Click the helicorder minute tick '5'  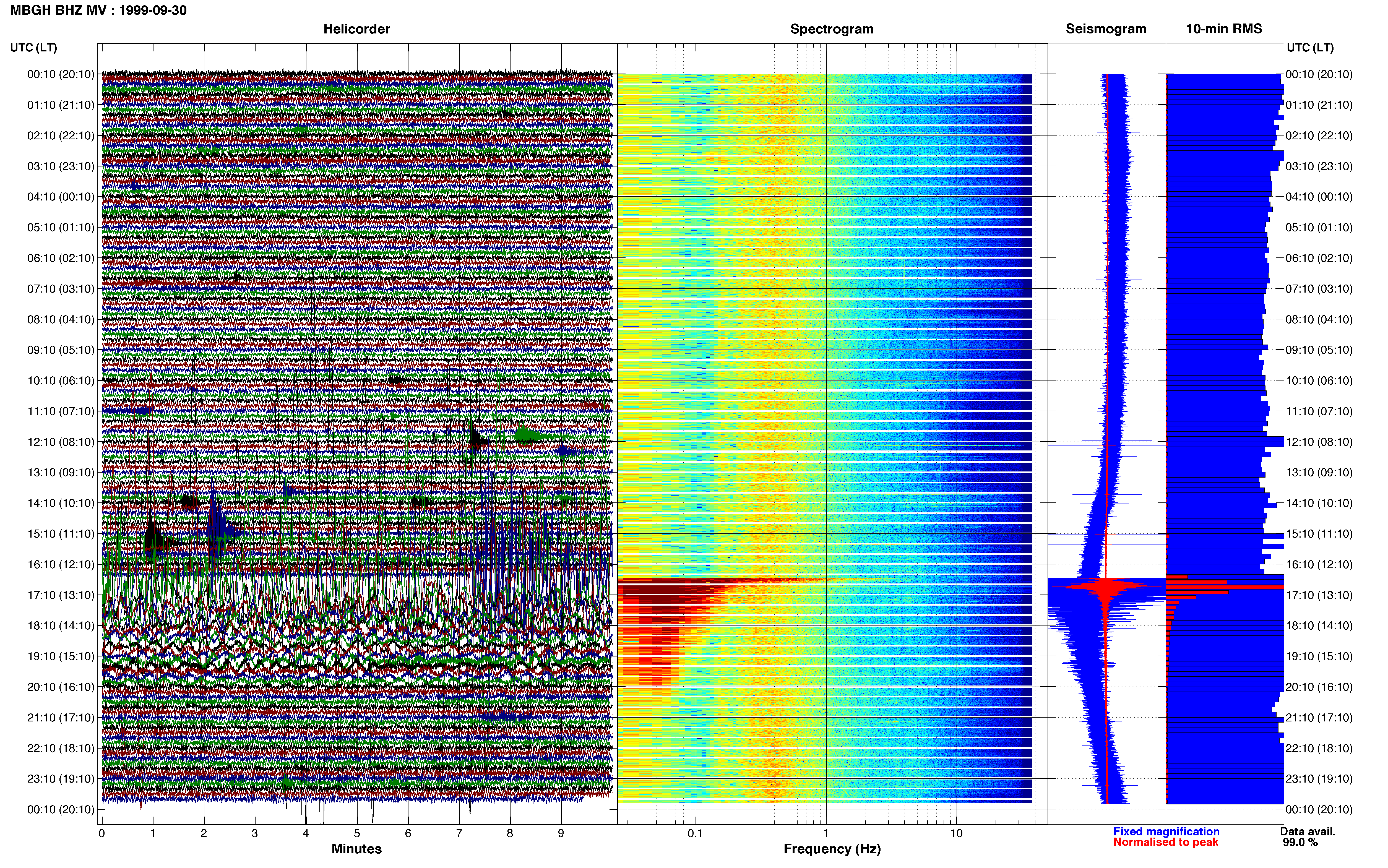(356, 833)
